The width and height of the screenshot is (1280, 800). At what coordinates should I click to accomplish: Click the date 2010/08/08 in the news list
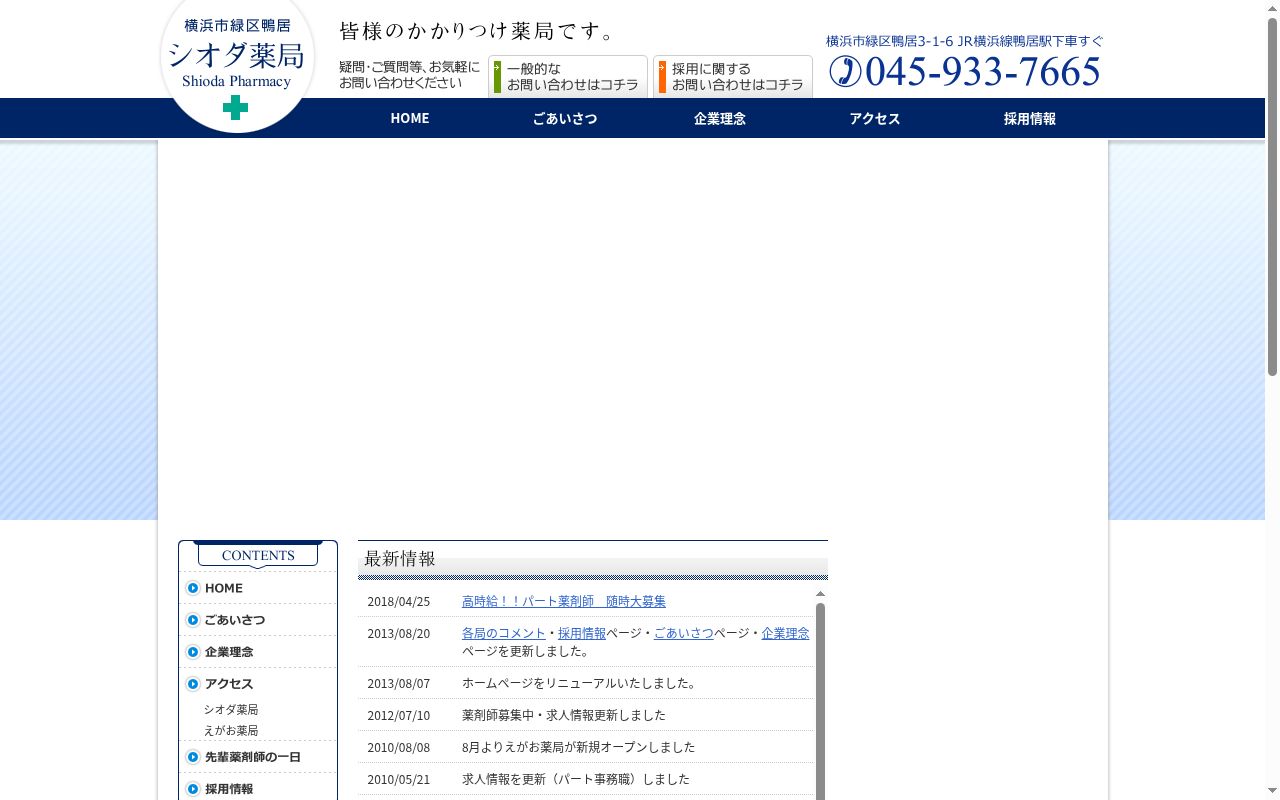pyautogui.click(x=398, y=747)
